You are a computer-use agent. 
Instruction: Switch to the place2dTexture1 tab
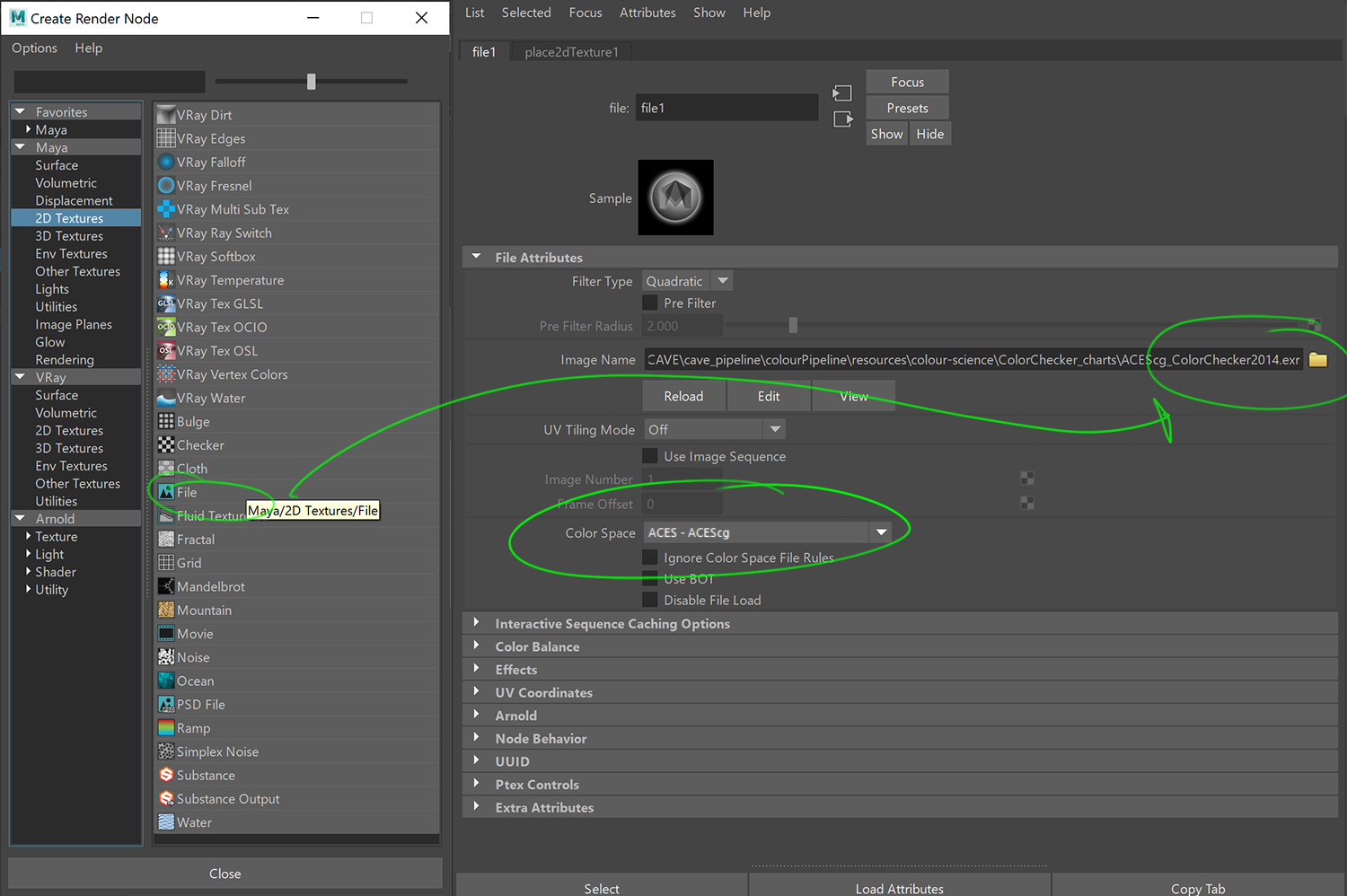(571, 52)
